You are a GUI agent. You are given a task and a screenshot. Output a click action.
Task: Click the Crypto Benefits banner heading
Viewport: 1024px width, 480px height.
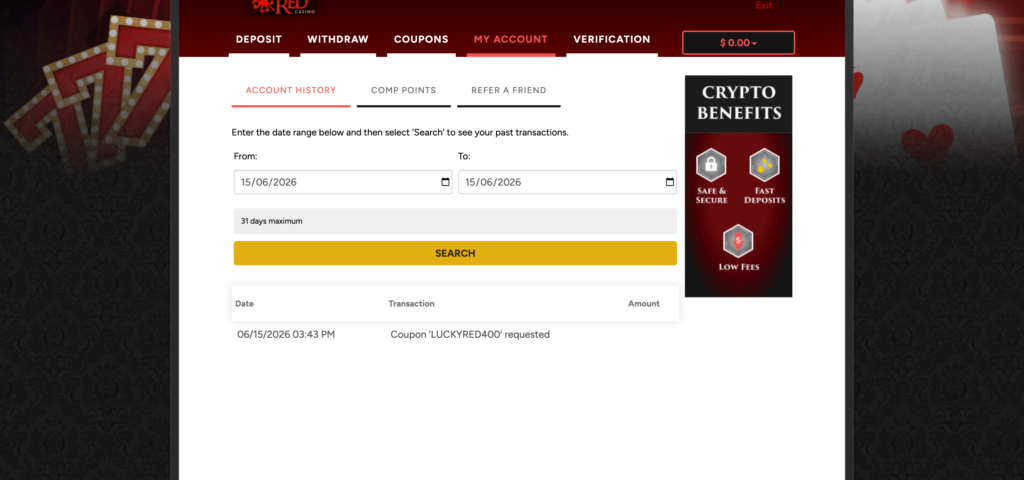[739, 103]
